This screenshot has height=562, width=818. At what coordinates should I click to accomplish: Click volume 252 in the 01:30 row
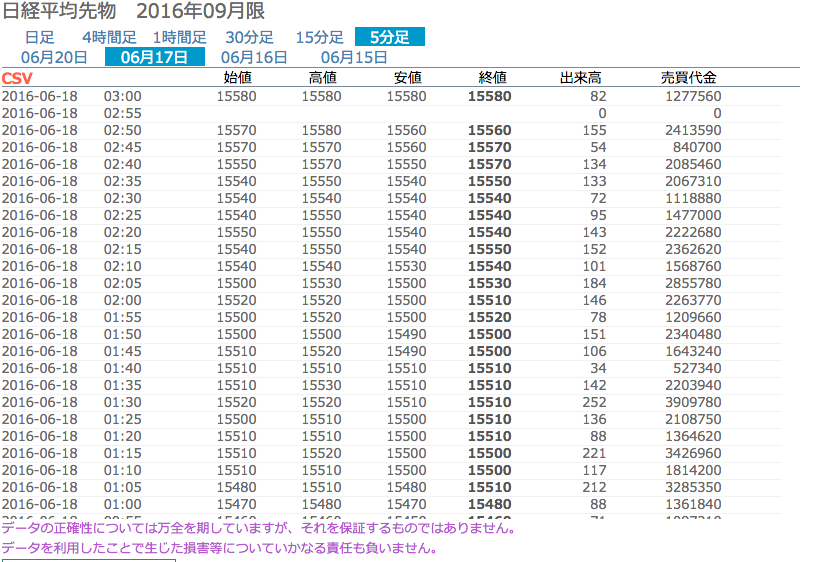[595, 402]
